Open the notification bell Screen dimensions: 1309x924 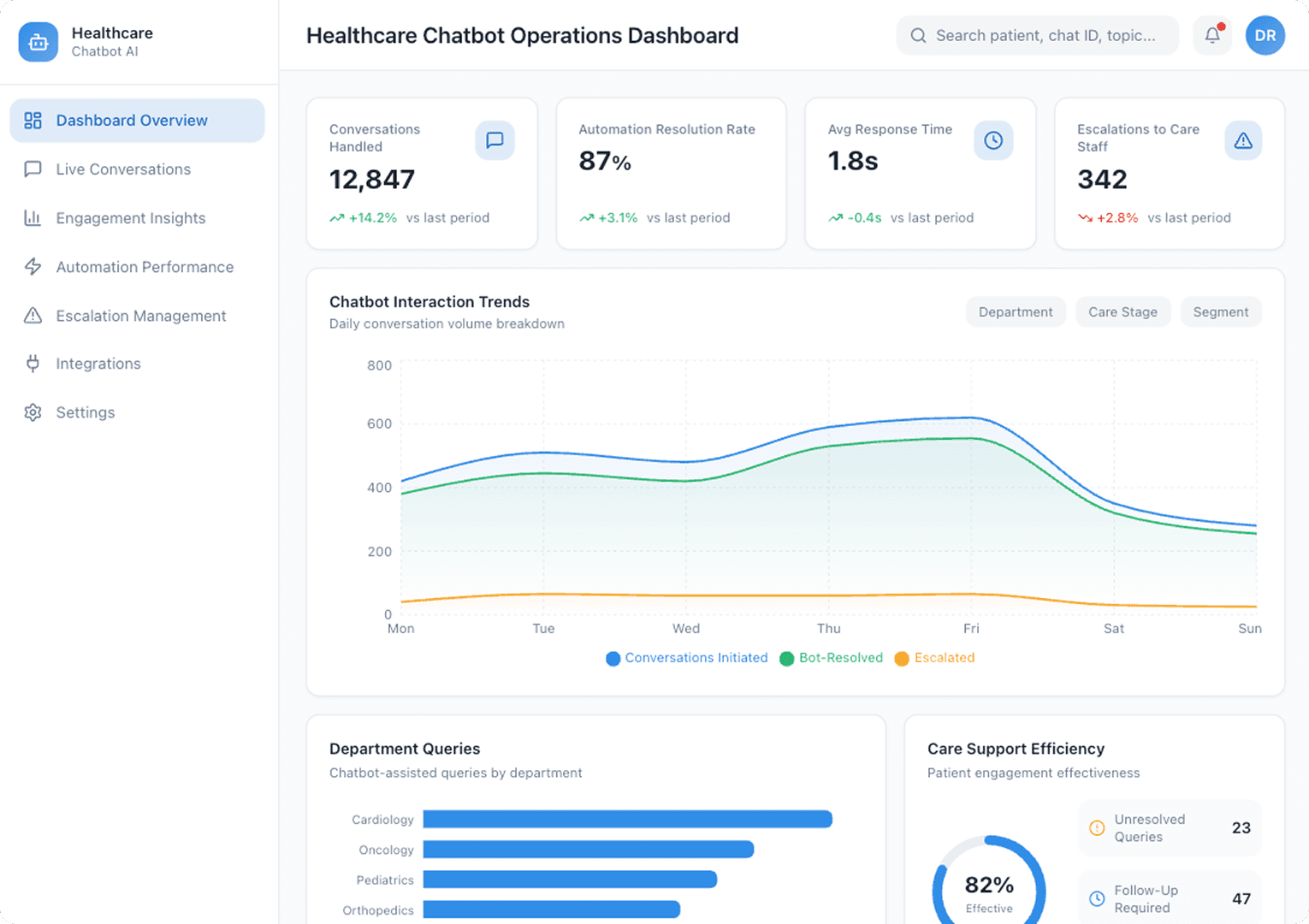[x=1211, y=35]
